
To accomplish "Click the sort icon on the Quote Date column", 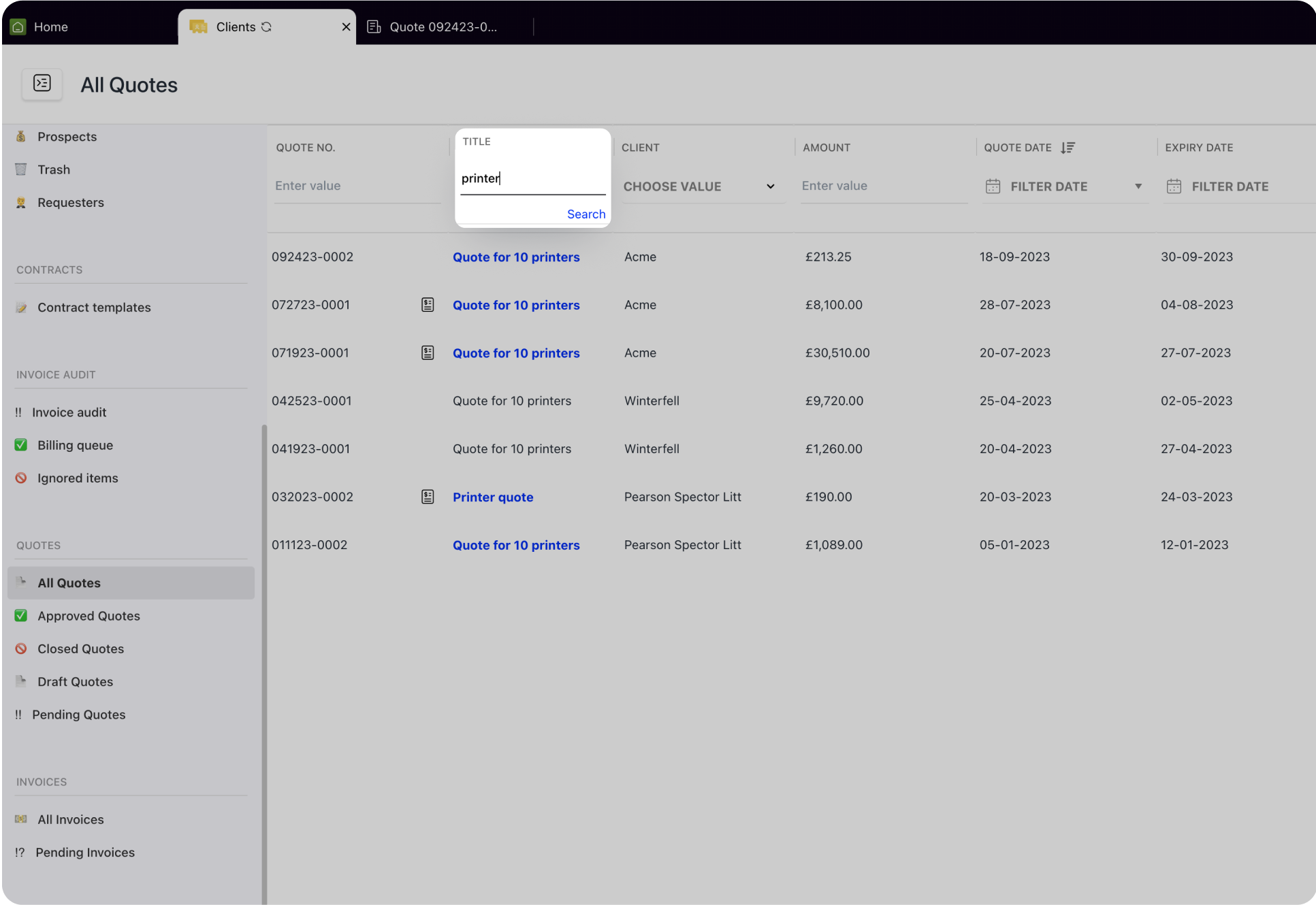I will (1068, 147).
